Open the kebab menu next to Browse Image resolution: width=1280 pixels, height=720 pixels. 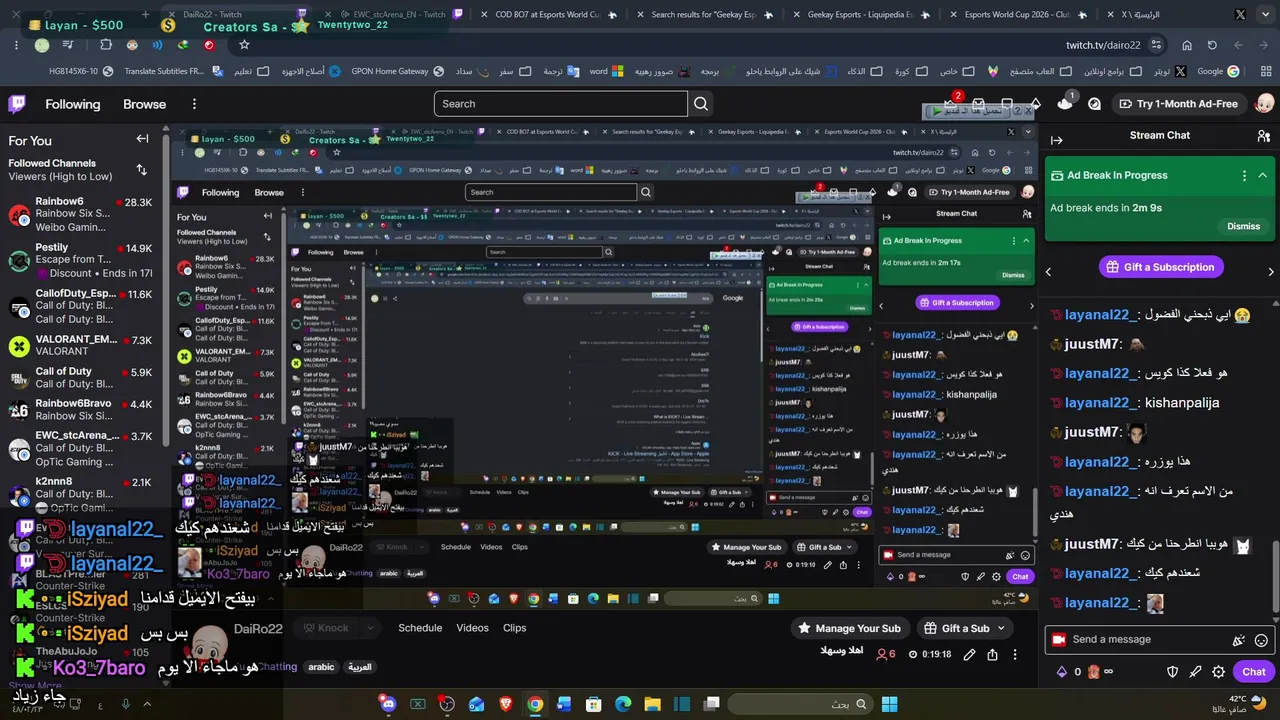194,104
